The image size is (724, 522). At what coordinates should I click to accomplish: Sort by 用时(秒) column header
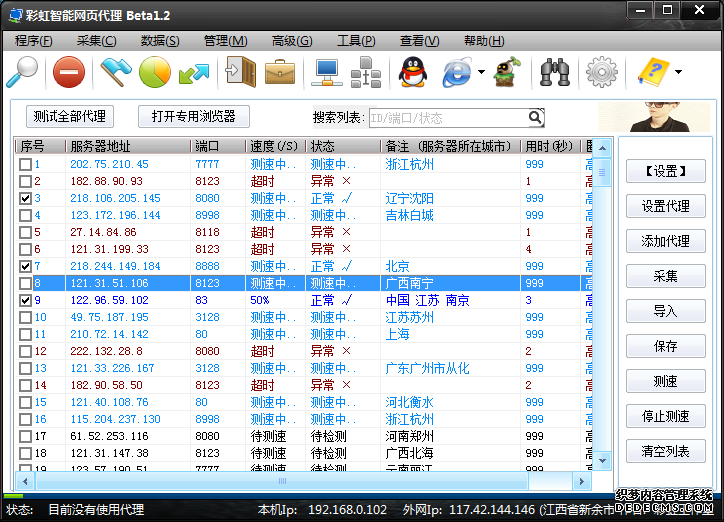coord(550,146)
